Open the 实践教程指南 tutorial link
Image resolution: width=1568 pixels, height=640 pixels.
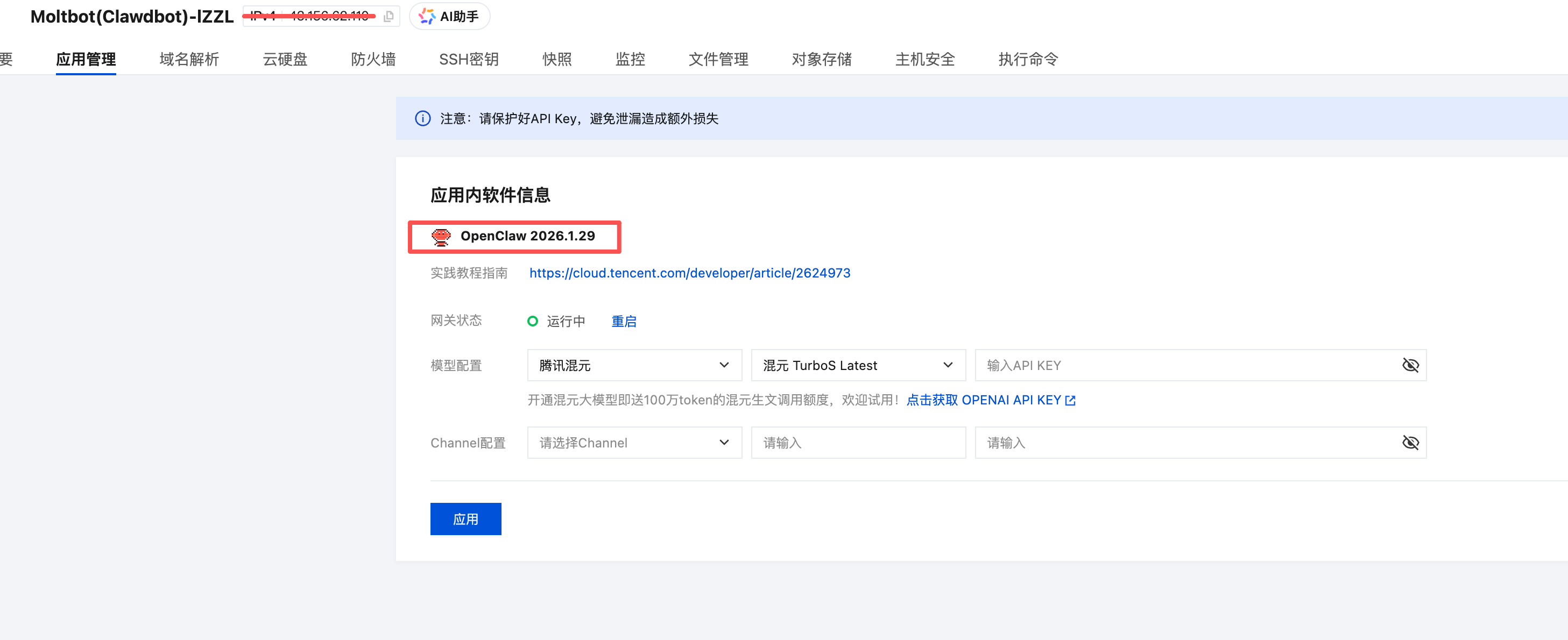(690, 273)
